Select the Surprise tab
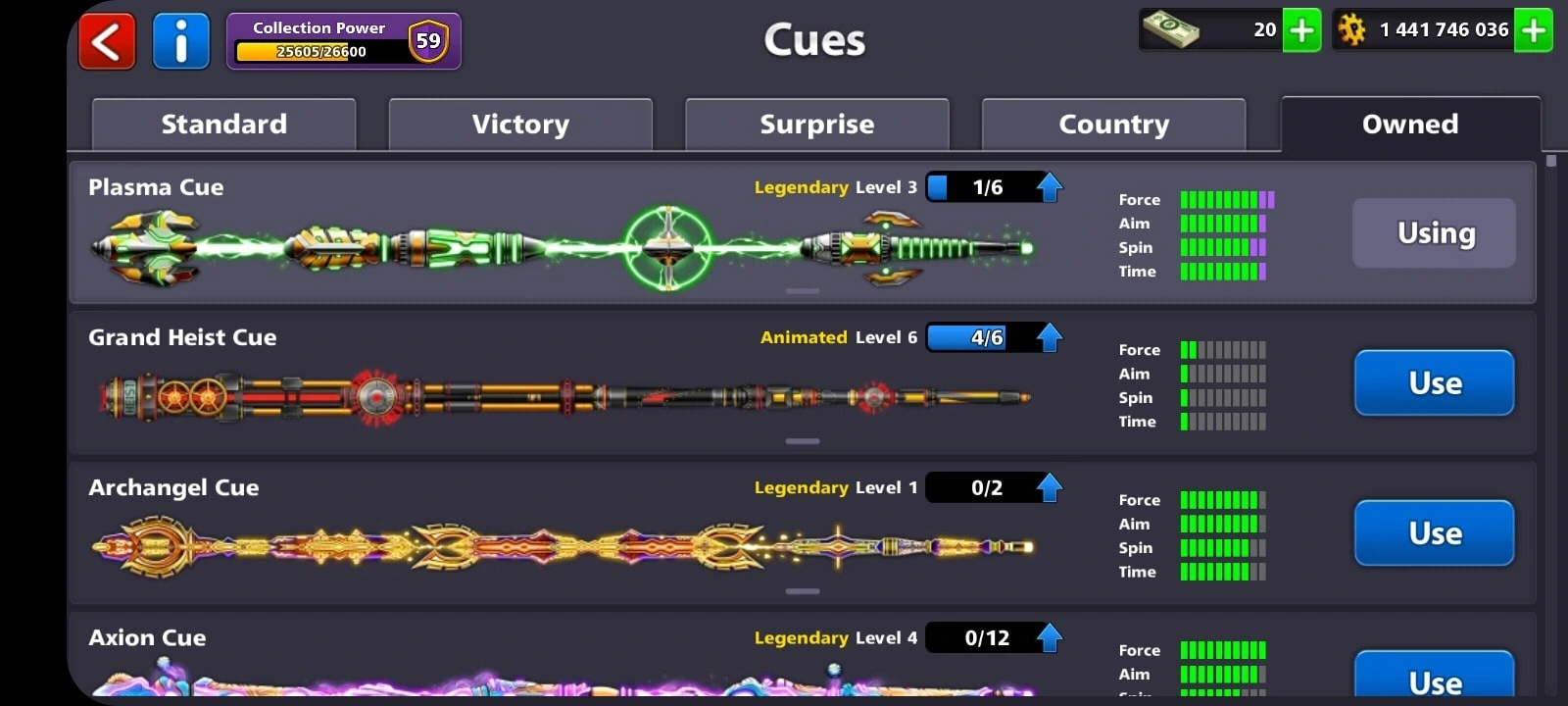 817,125
